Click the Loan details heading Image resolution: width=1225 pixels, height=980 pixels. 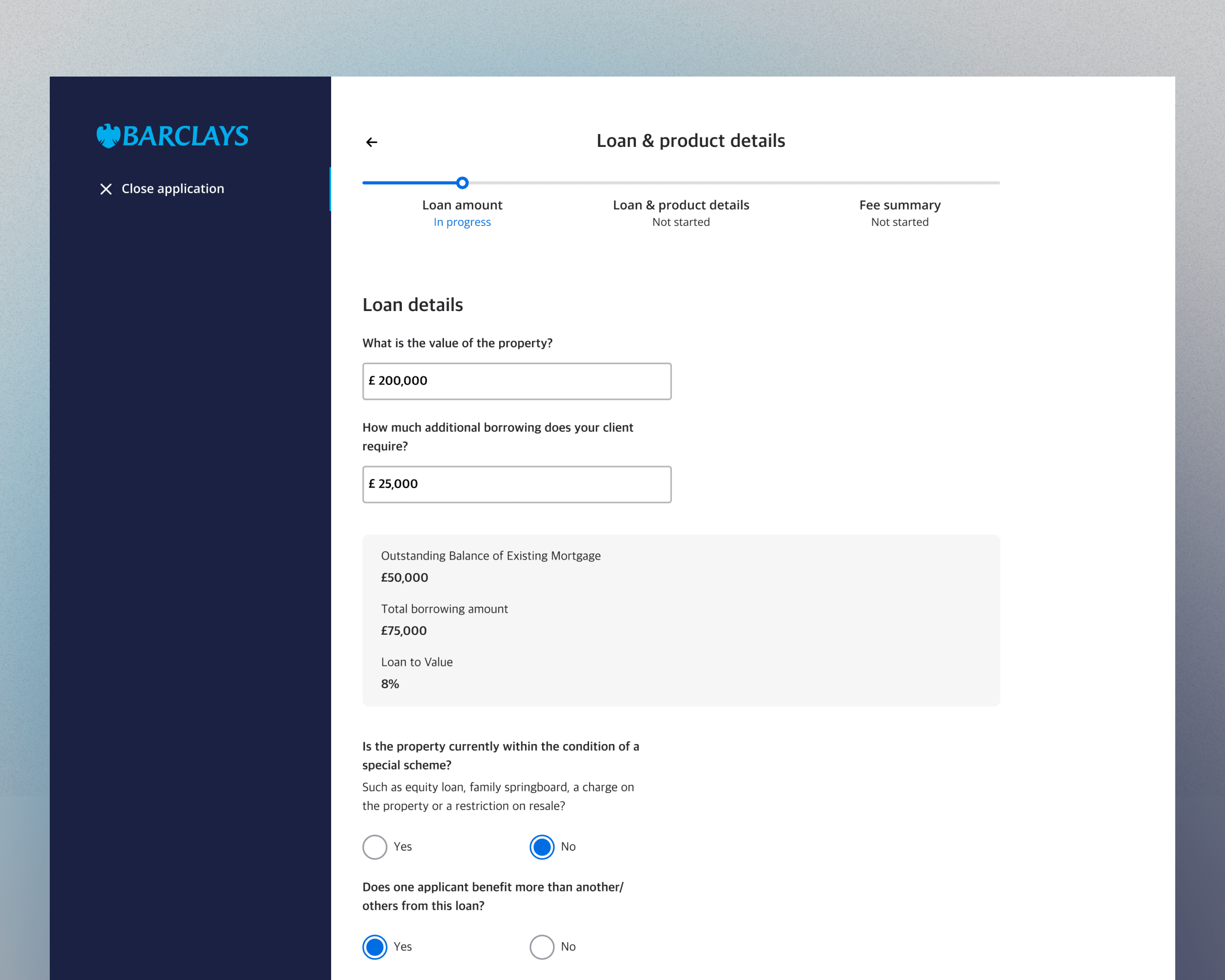(412, 305)
